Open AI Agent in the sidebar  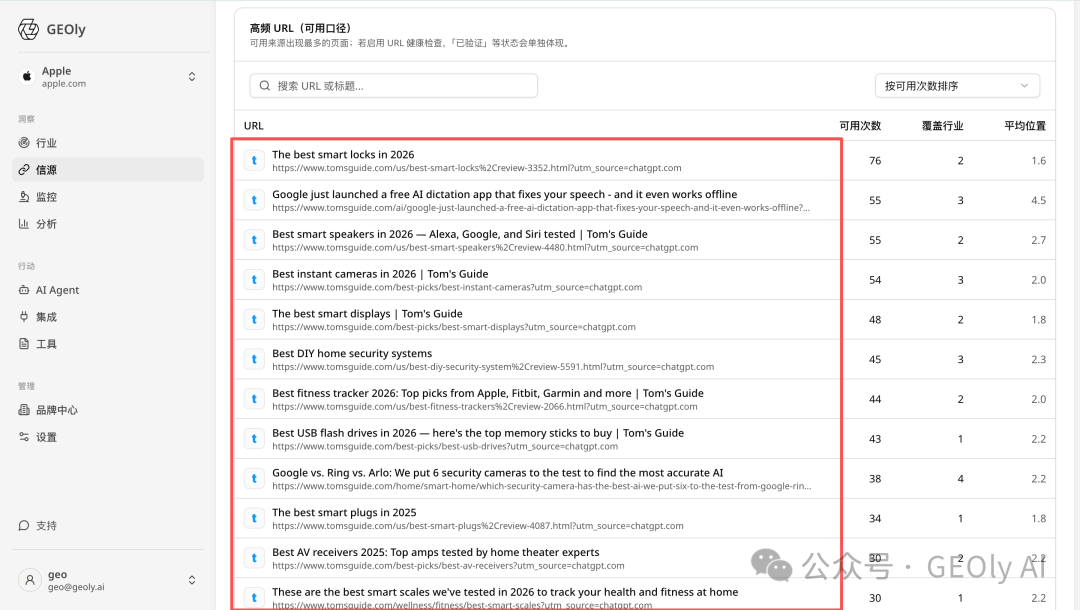[108, 290]
